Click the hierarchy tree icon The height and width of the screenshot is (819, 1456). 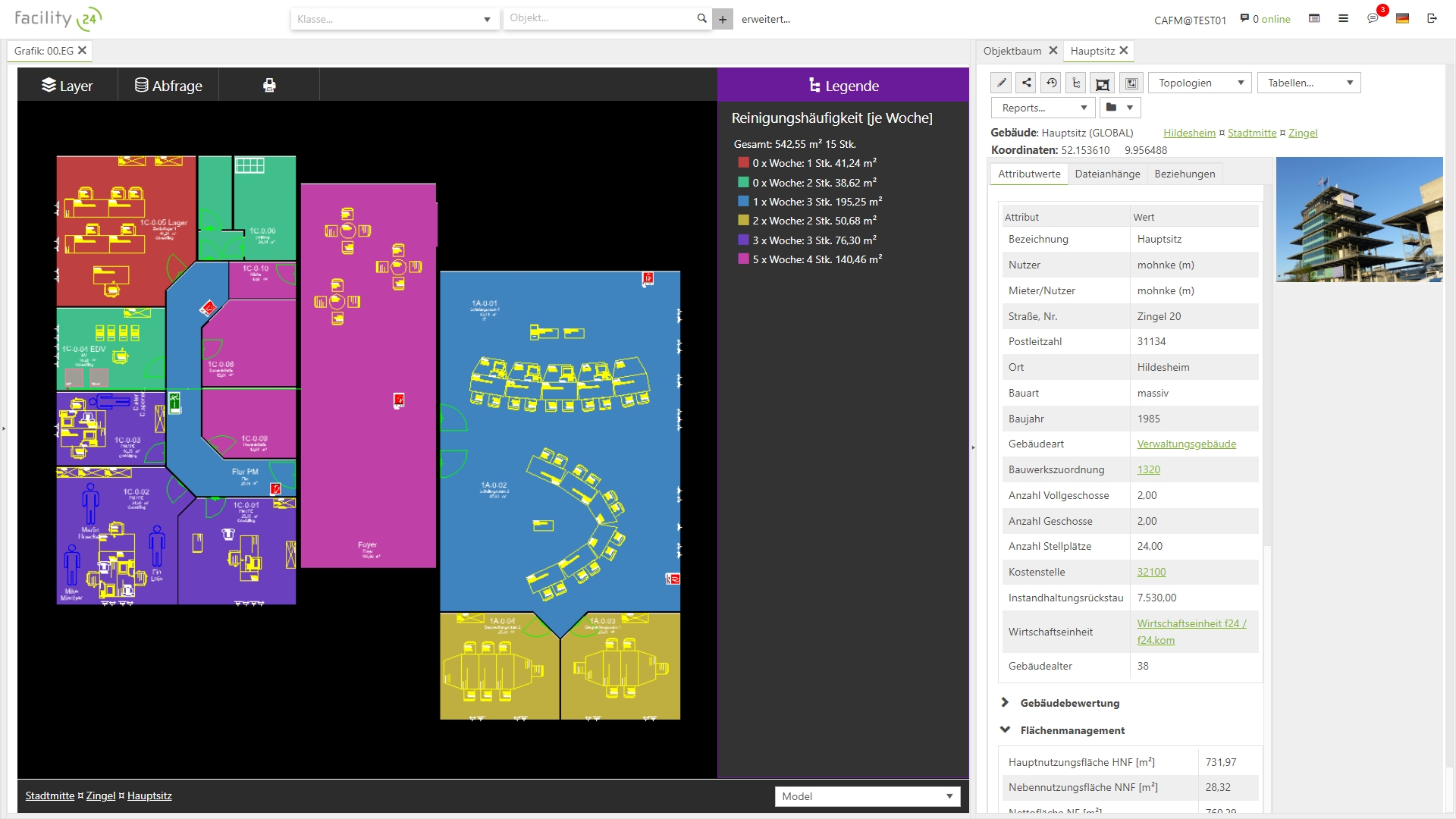(1076, 83)
